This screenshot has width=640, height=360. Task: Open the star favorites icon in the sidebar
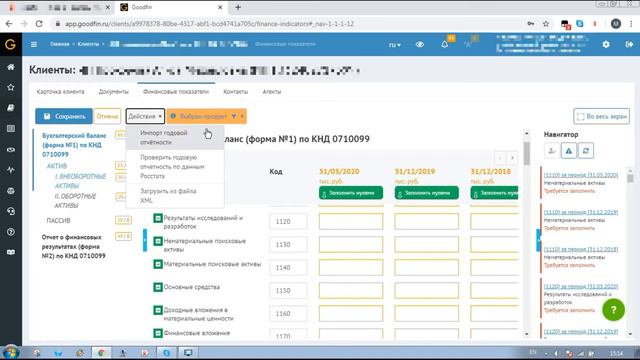click(x=11, y=87)
